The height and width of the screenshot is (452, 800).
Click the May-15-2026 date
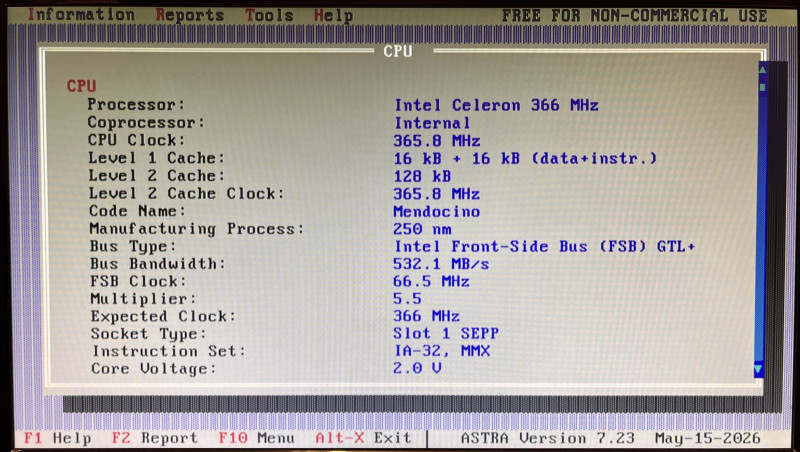[x=708, y=438]
